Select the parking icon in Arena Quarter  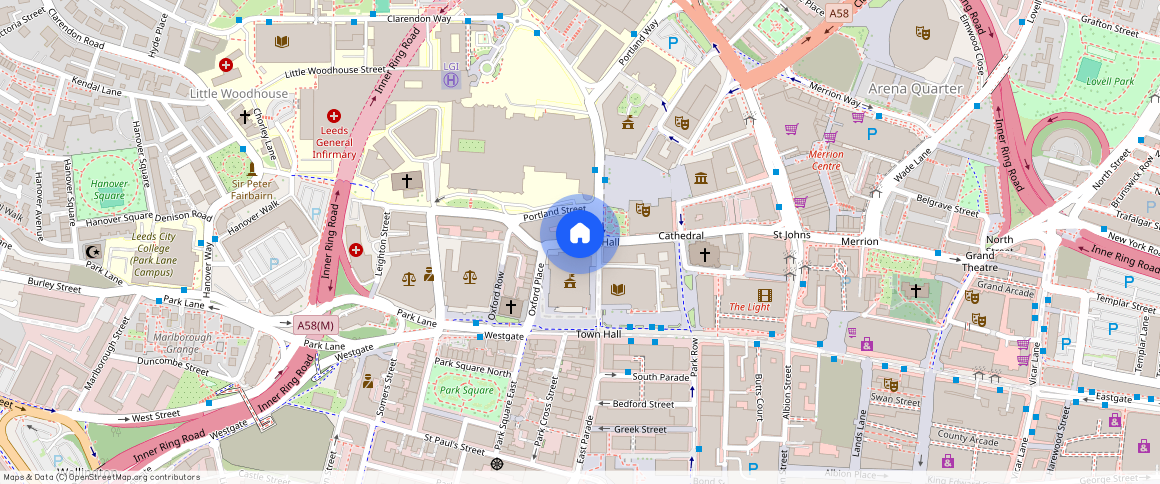(872, 133)
